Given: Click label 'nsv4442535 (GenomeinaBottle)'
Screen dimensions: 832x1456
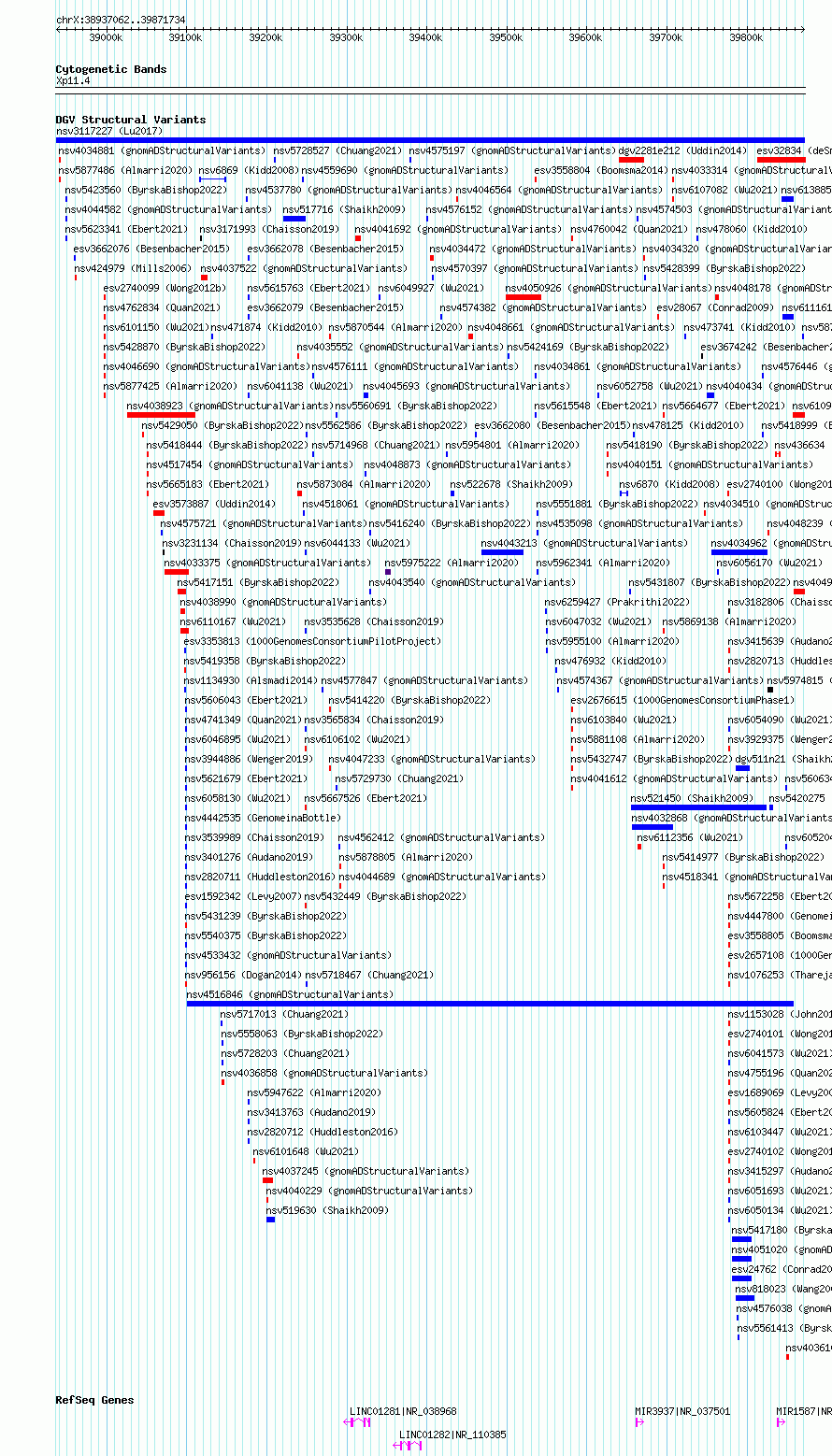Looking at the screenshot, I should point(263,818).
